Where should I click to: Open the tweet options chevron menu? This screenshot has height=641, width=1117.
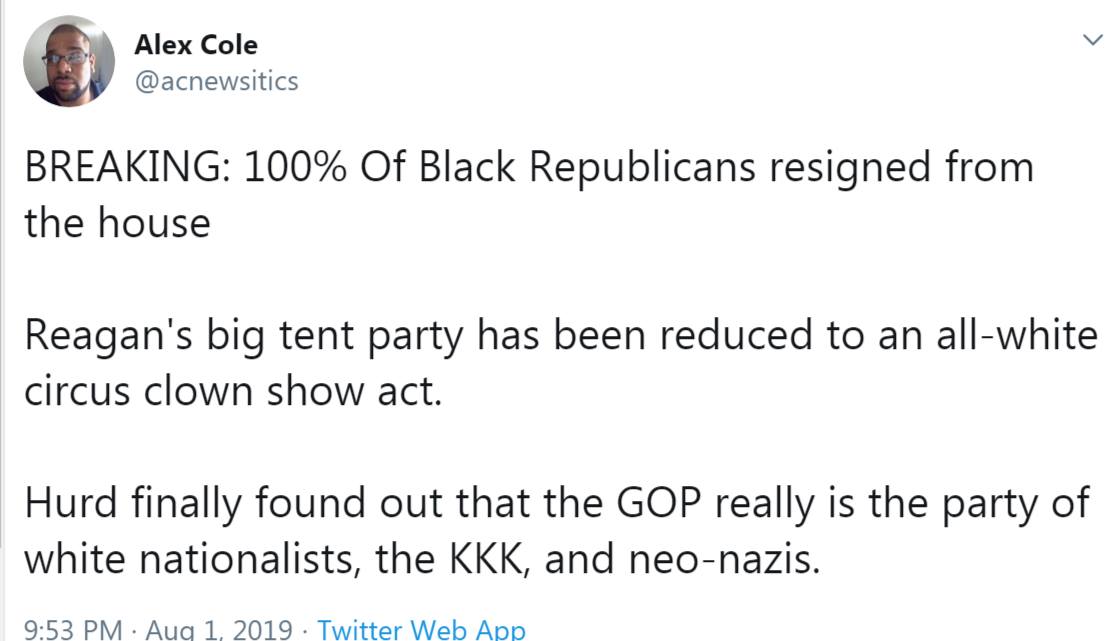click(1091, 40)
